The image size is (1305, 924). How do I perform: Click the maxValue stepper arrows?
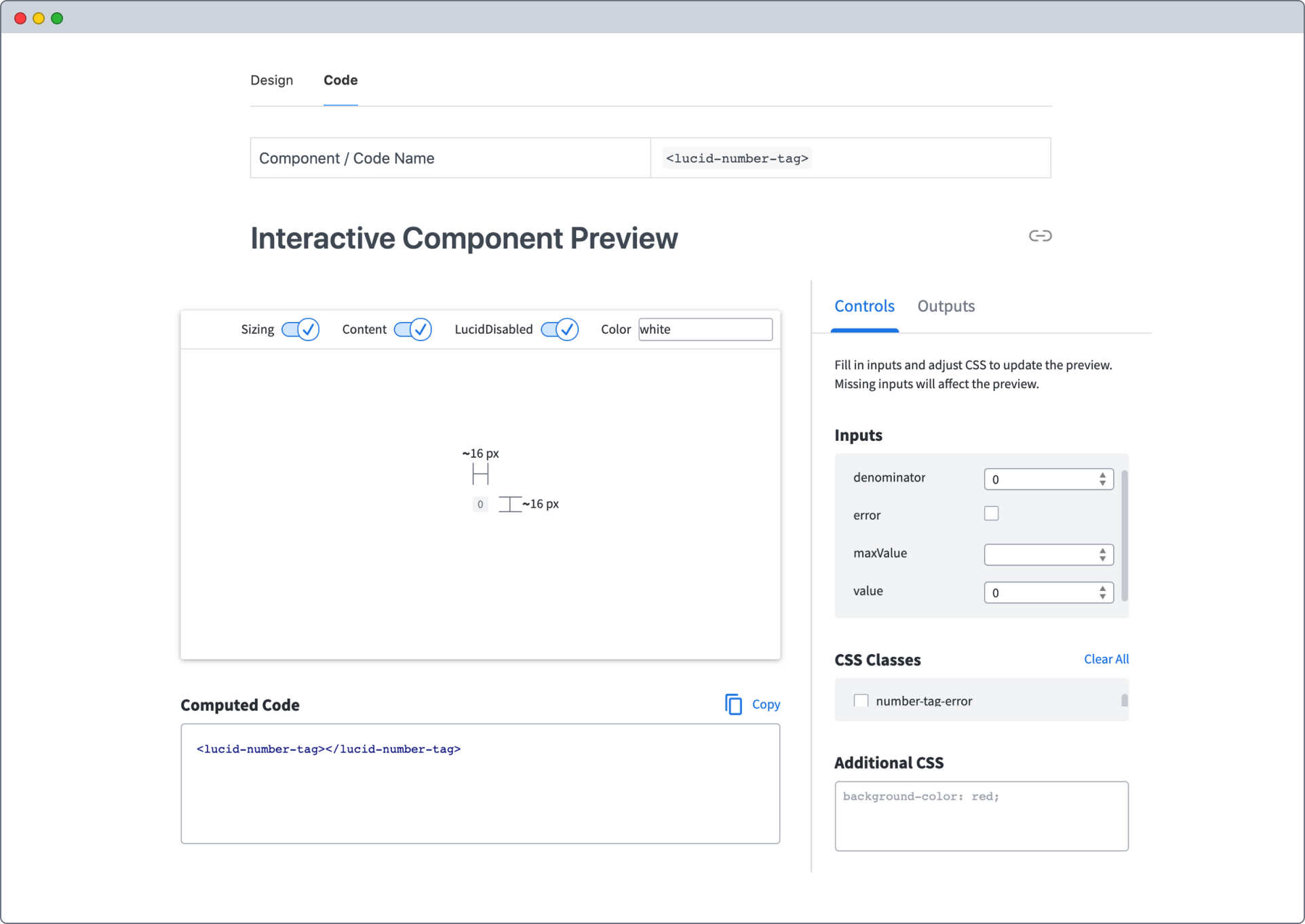pos(1102,554)
